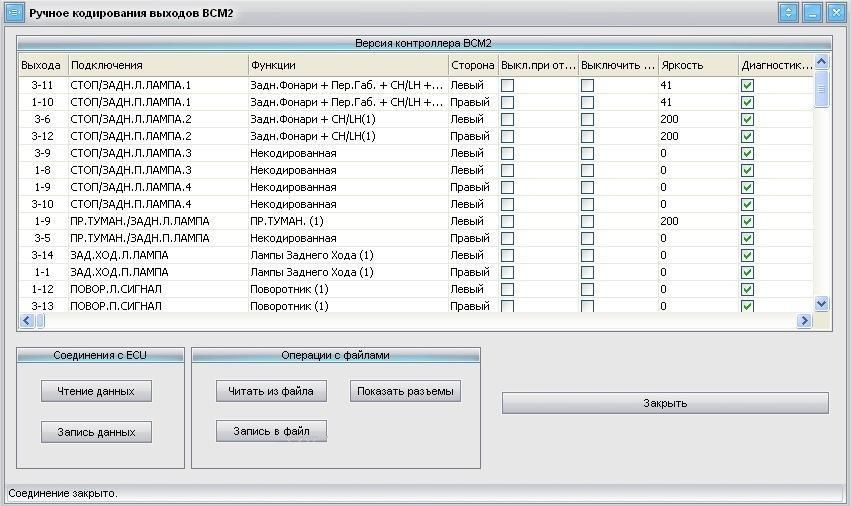The height and width of the screenshot is (506, 851).
Task: Click status bar text 'Соединение закрыто.'
Action: (x=63, y=494)
